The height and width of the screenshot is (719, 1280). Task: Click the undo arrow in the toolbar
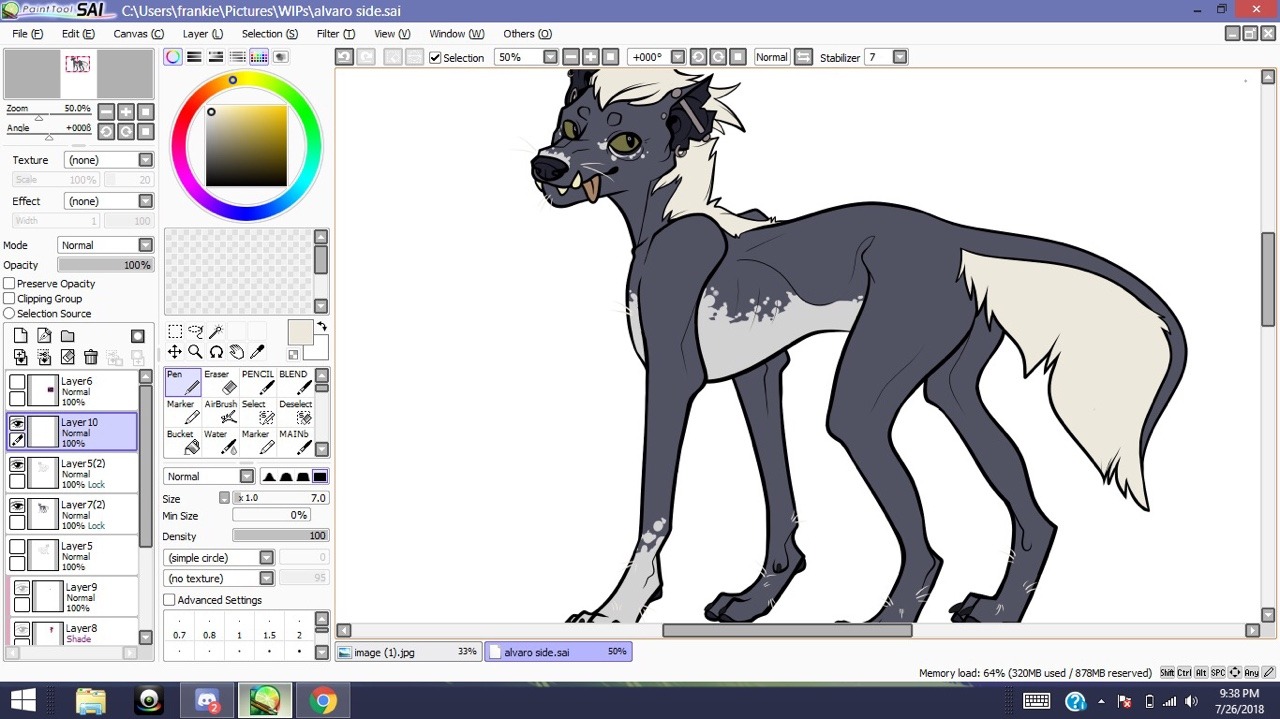tap(344, 57)
